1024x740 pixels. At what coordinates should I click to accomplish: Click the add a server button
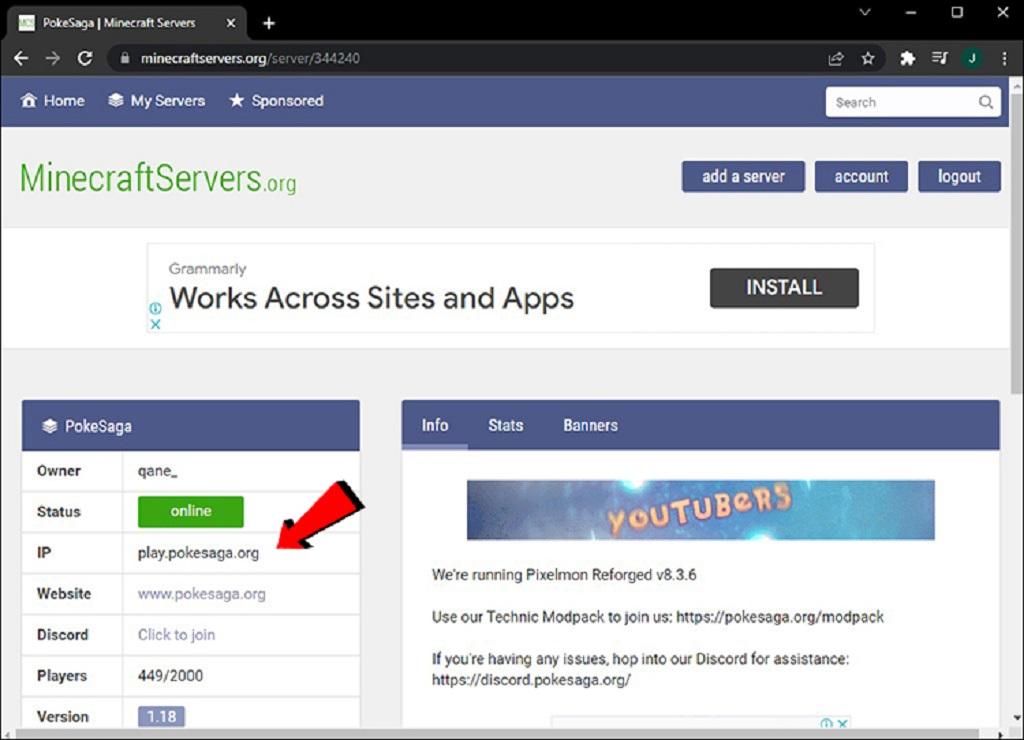743,176
